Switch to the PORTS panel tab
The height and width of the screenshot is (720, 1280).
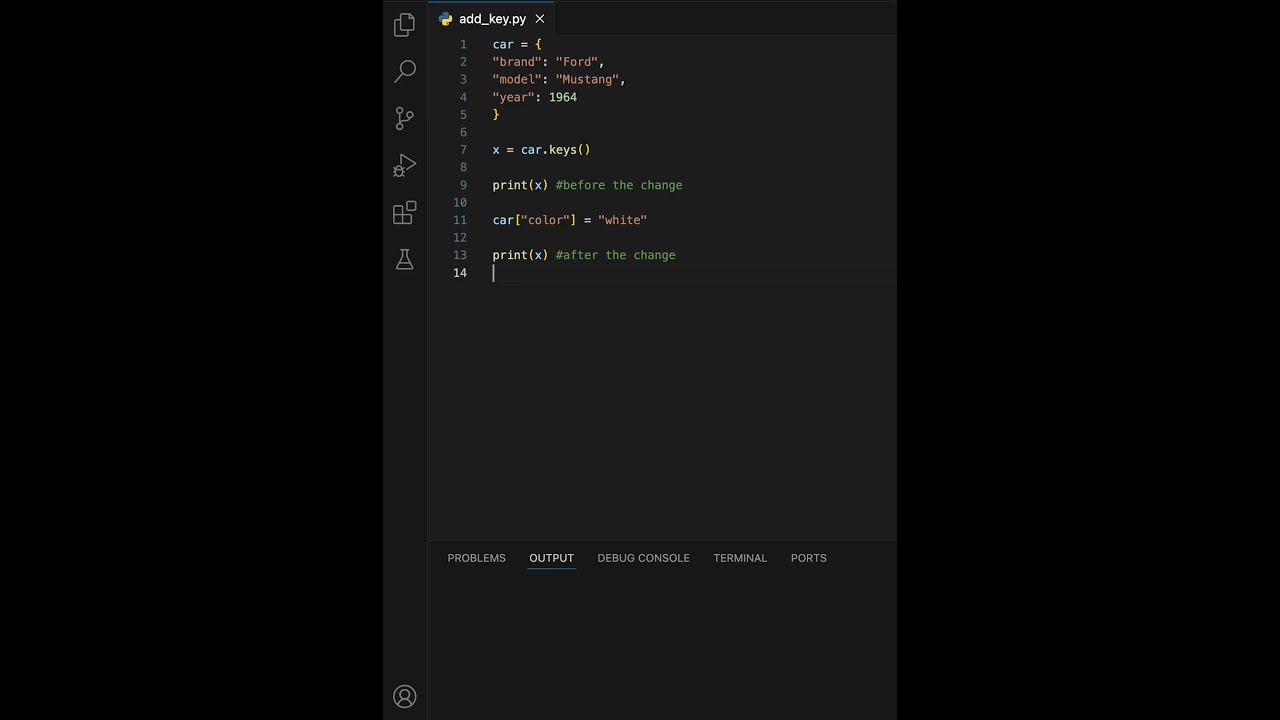pyautogui.click(x=808, y=558)
